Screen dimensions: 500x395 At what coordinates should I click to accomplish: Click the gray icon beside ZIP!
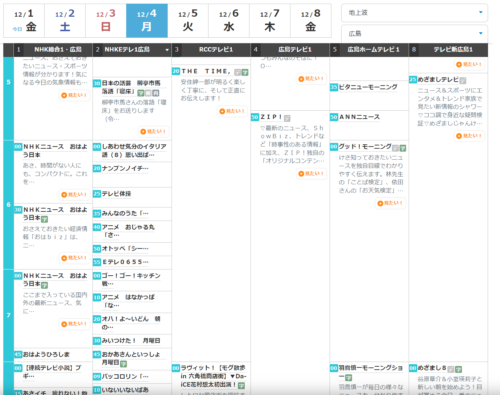point(287,118)
